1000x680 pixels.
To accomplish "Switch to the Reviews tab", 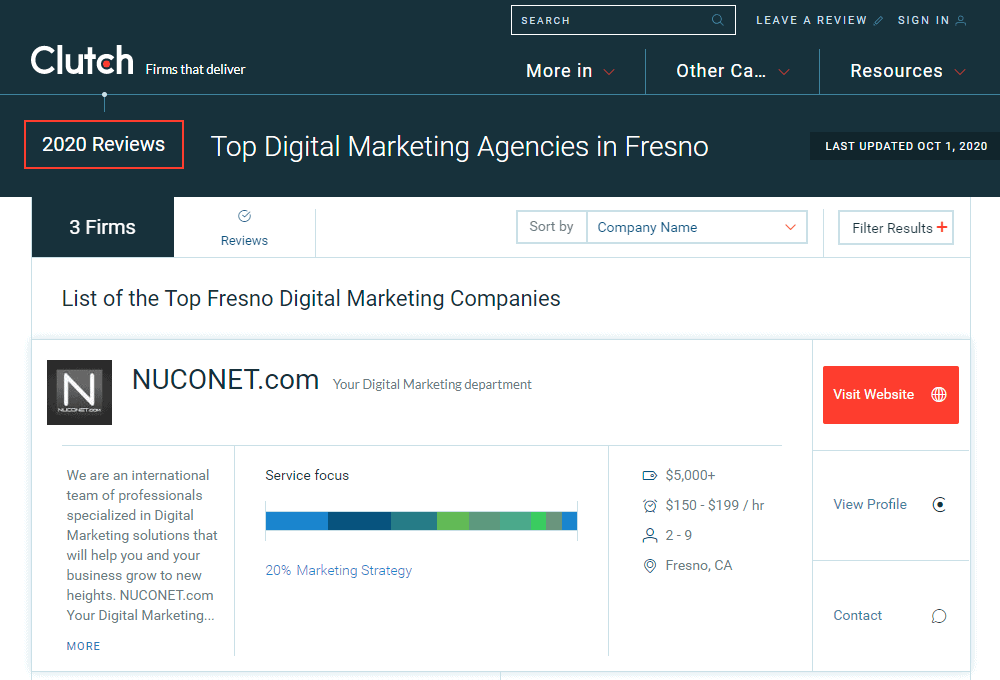I will (x=244, y=228).
